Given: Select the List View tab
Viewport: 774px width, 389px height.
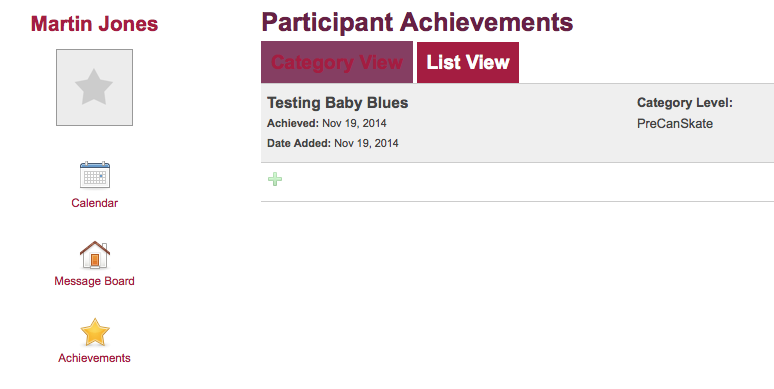Looking at the screenshot, I should tap(468, 62).
